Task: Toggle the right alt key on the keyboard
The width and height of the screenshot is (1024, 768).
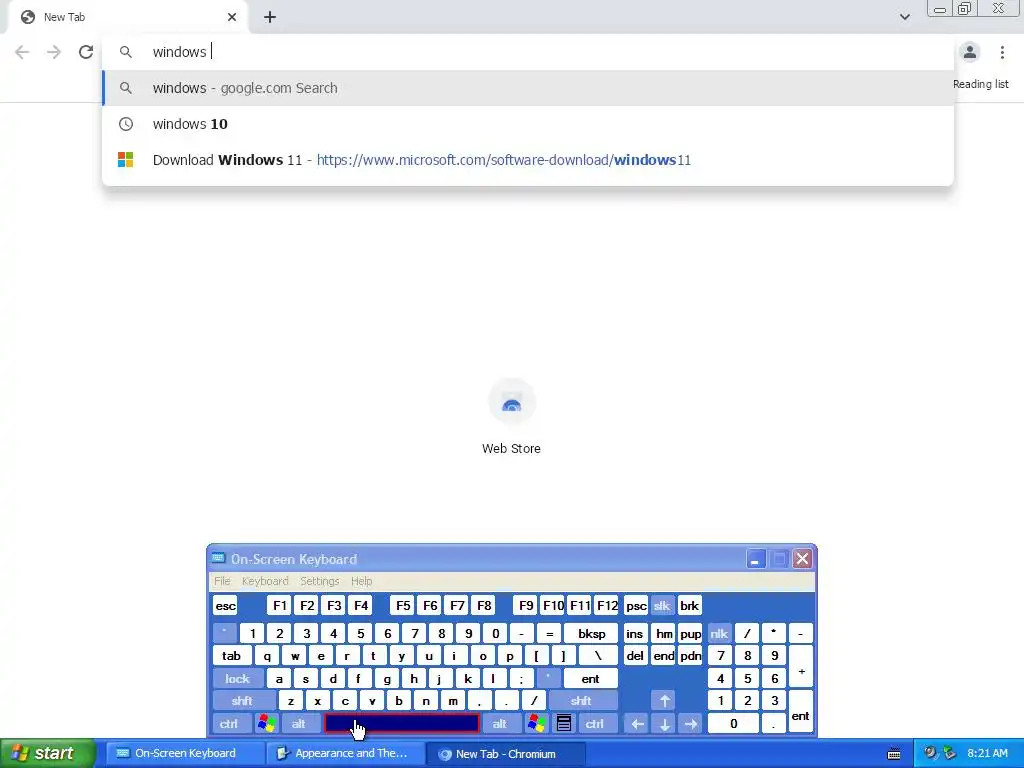Action: 500,724
